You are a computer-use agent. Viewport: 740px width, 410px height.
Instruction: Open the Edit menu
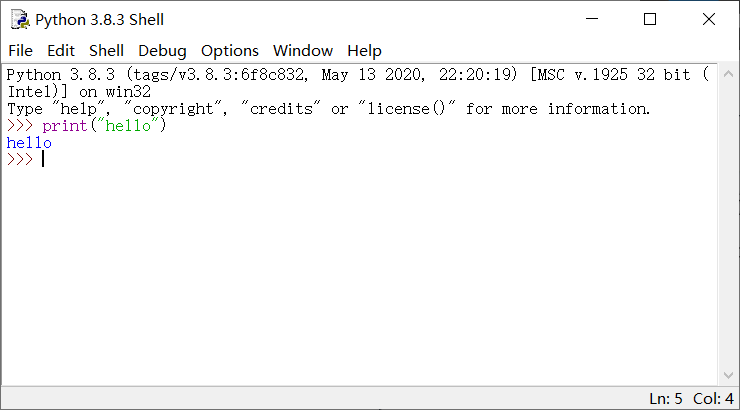[61, 50]
